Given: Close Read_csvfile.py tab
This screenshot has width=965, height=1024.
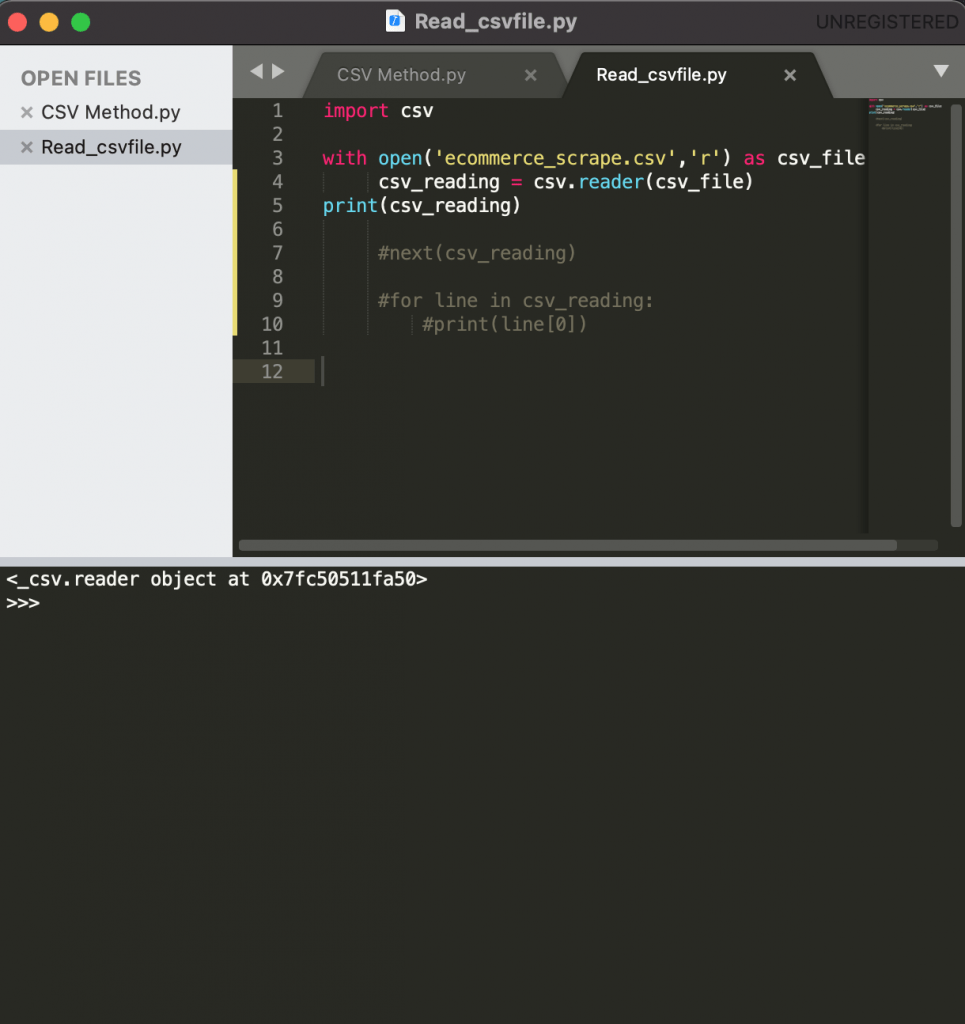Looking at the screenshot, I should click(x=790, y=76).
